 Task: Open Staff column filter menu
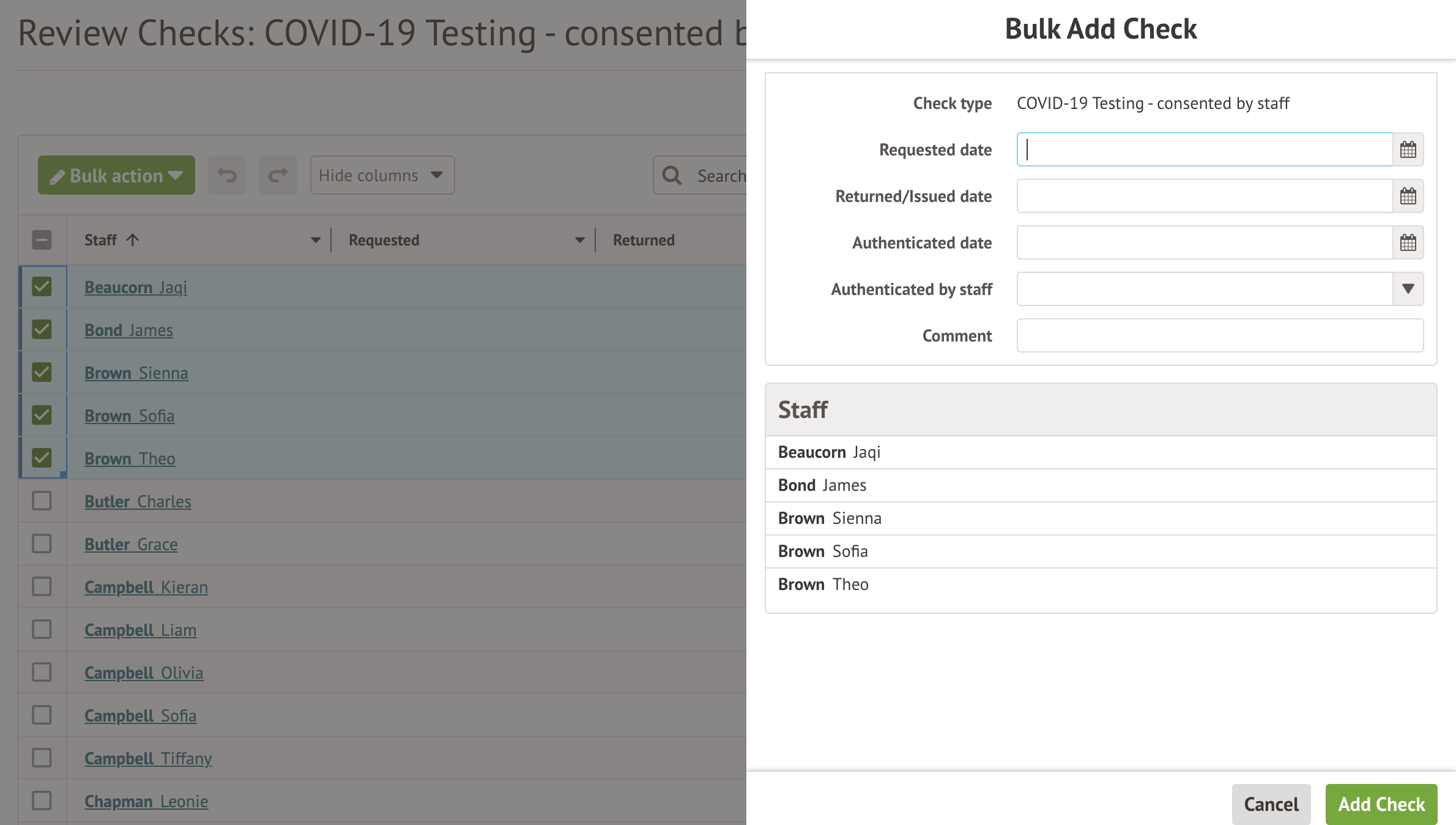point(316,240)
